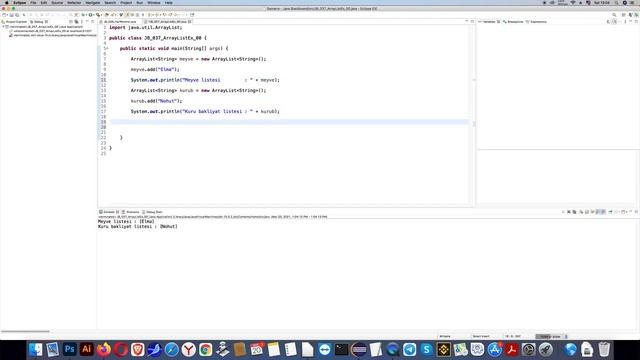Viewport: 640px width, 360px height.
Task: Open Google Chrome from the Dock
Action: 206,349
